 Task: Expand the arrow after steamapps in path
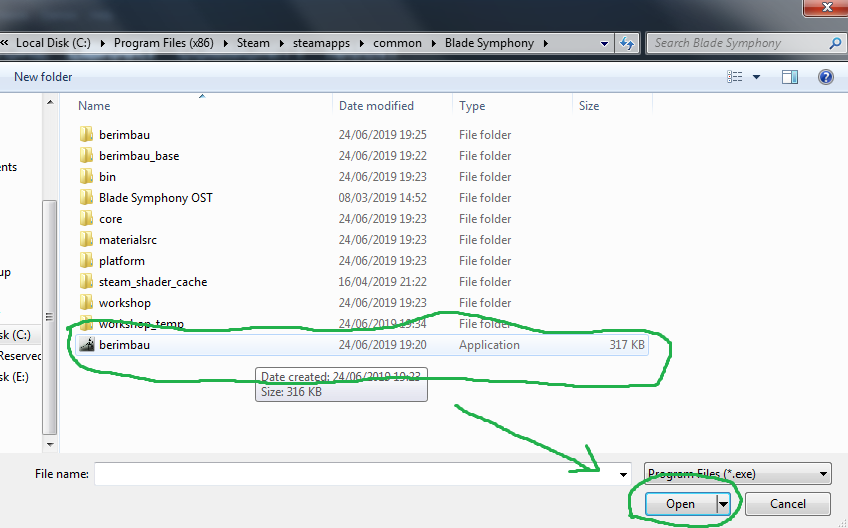[x=361, y=43]
